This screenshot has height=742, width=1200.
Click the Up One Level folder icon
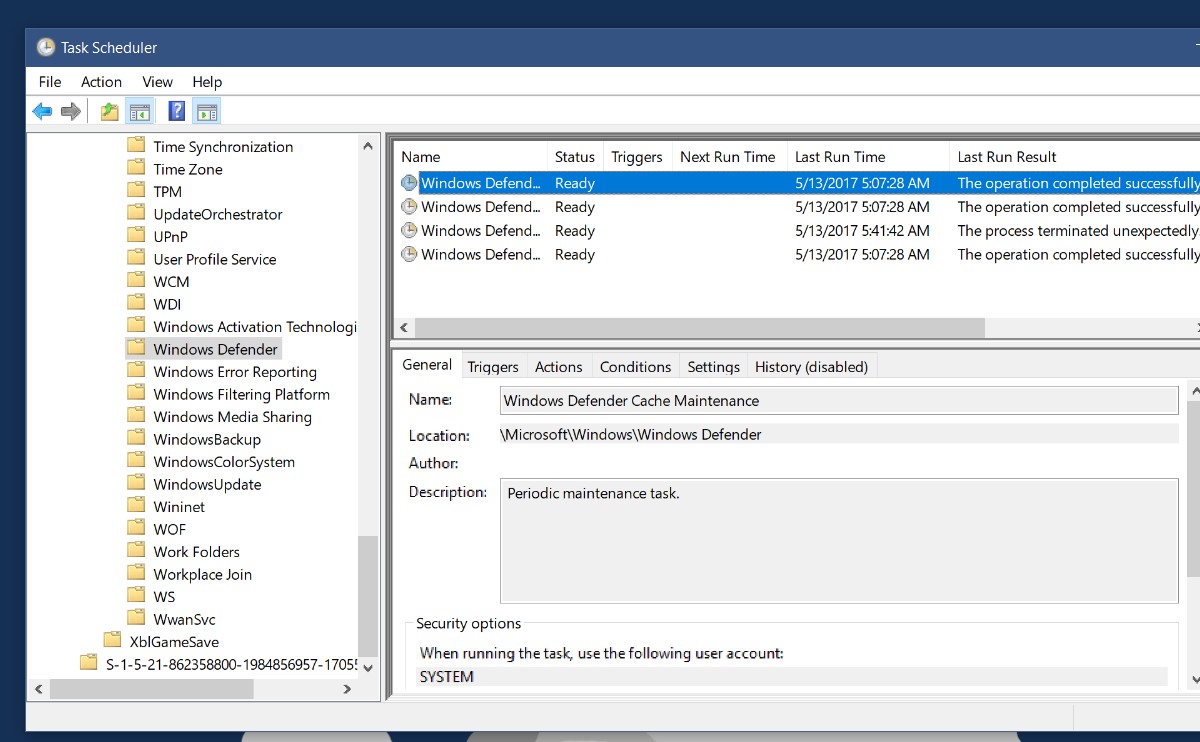pyautogui.click(x=109, y=111)
